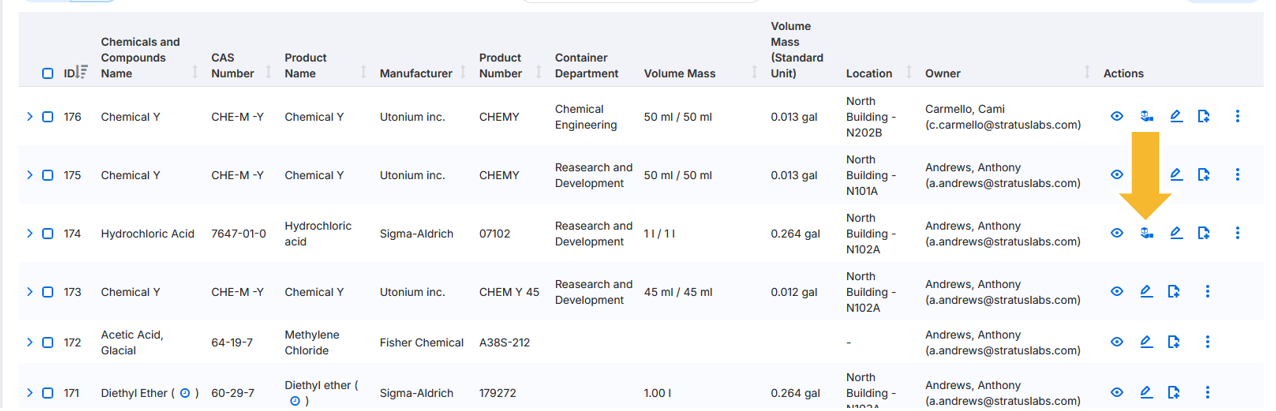Select the checkbox for row ID 174

(47, 234)
